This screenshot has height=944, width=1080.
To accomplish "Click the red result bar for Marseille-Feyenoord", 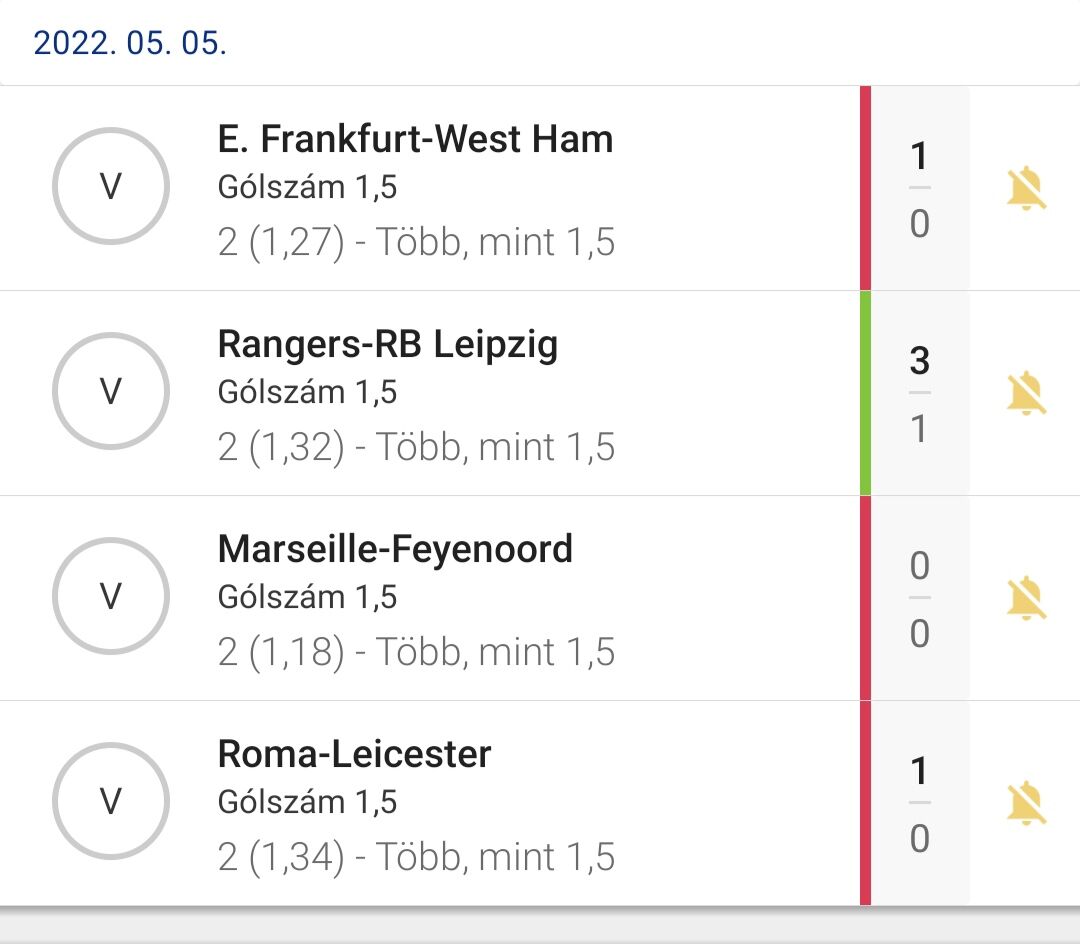I will coord(866,598).
